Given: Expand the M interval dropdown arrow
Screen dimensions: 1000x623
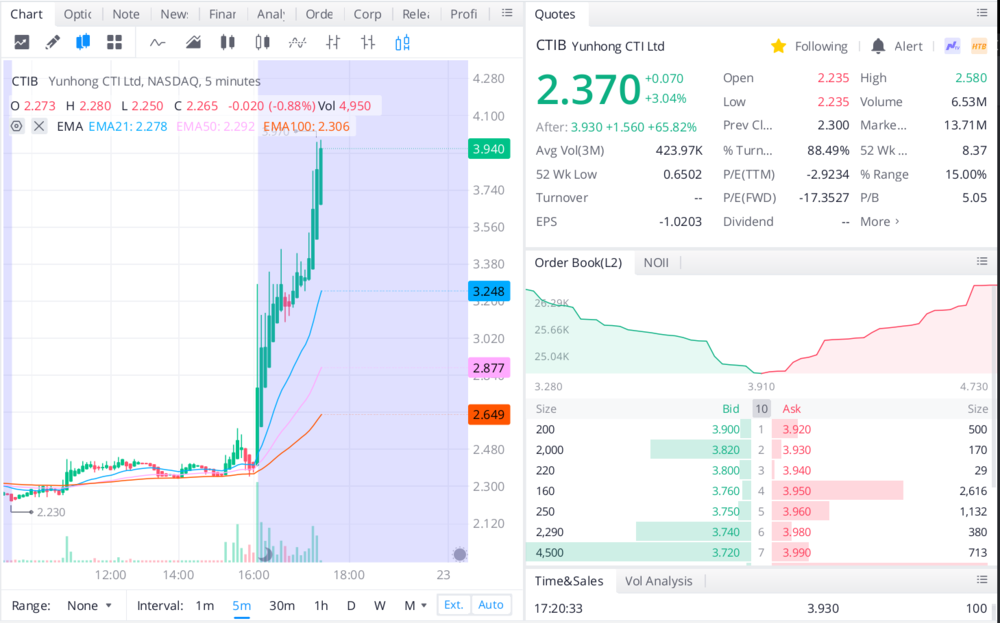Looking at the screenshot, I should pyautogui.click(x=424, y=605).
